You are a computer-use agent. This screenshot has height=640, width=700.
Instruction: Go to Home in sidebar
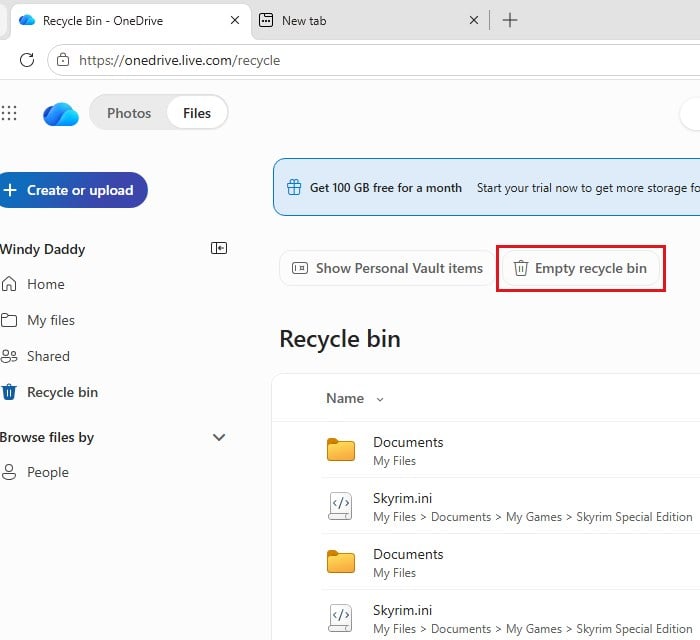tap(46, 284)
